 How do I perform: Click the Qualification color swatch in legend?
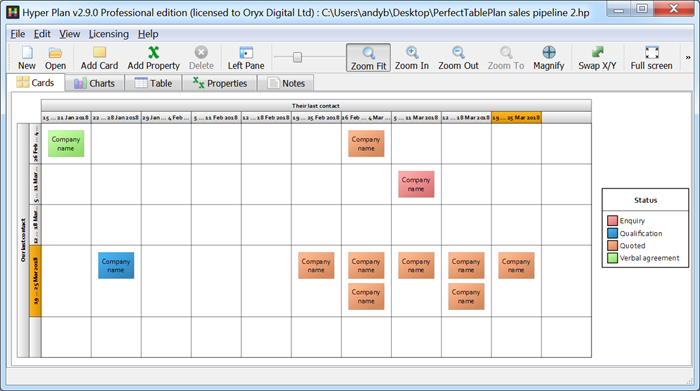pyautogui.click(x=612, y=233)
